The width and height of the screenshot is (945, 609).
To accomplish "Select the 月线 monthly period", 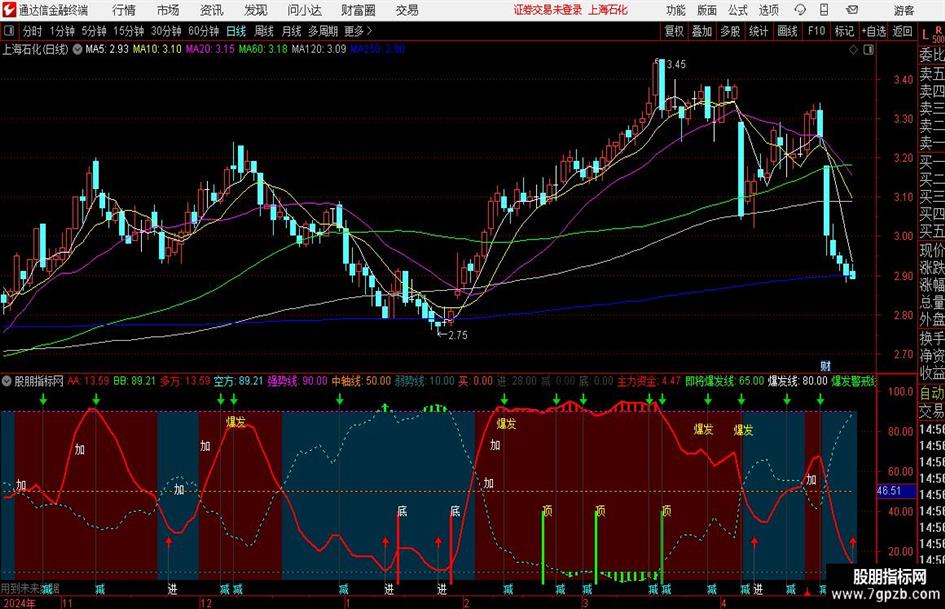I will pos(291,31).
